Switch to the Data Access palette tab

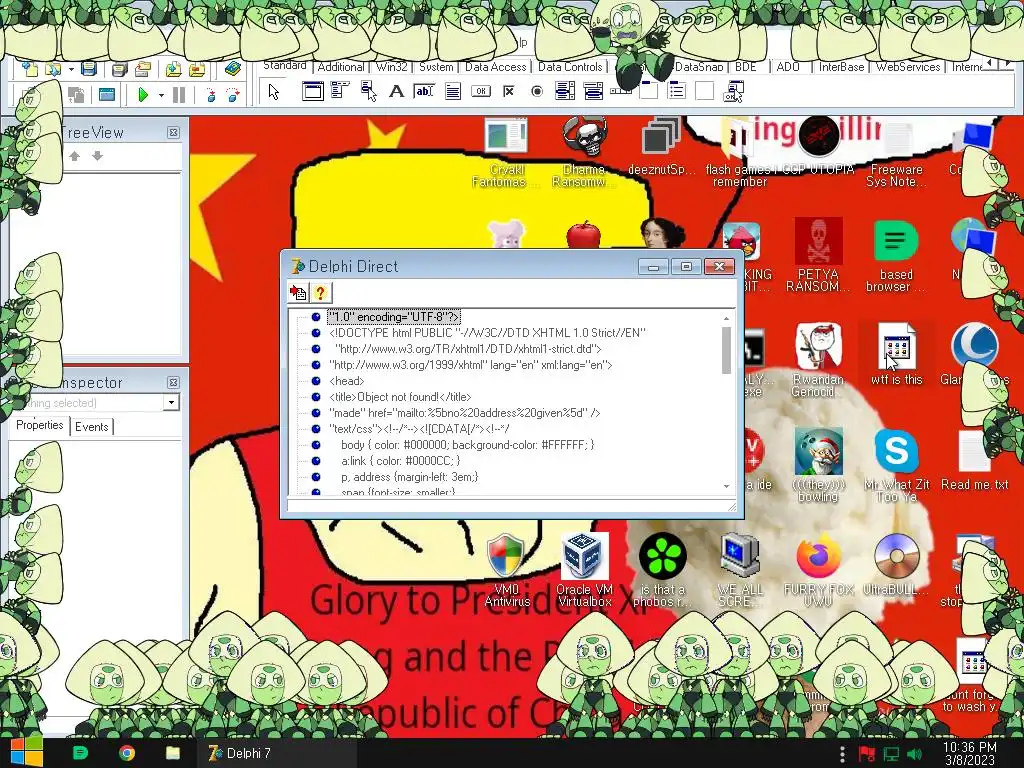click(496, 67)
